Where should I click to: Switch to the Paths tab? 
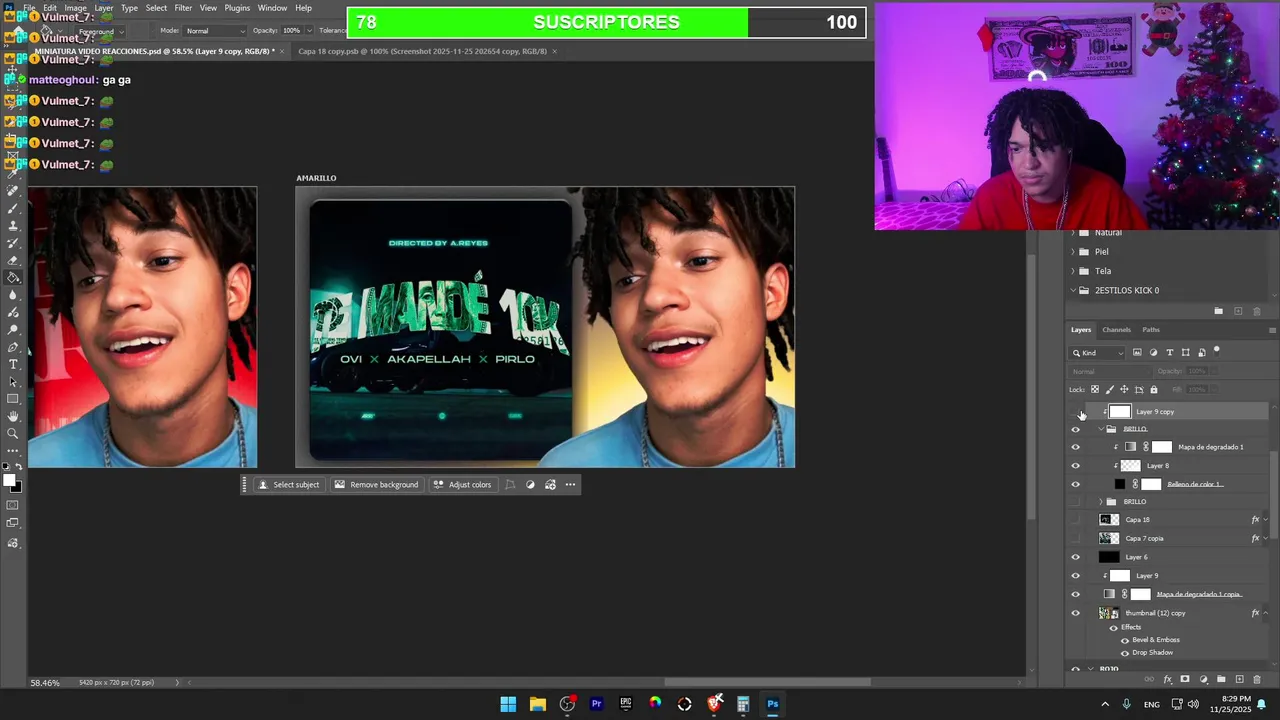(x=1151, y=330)
